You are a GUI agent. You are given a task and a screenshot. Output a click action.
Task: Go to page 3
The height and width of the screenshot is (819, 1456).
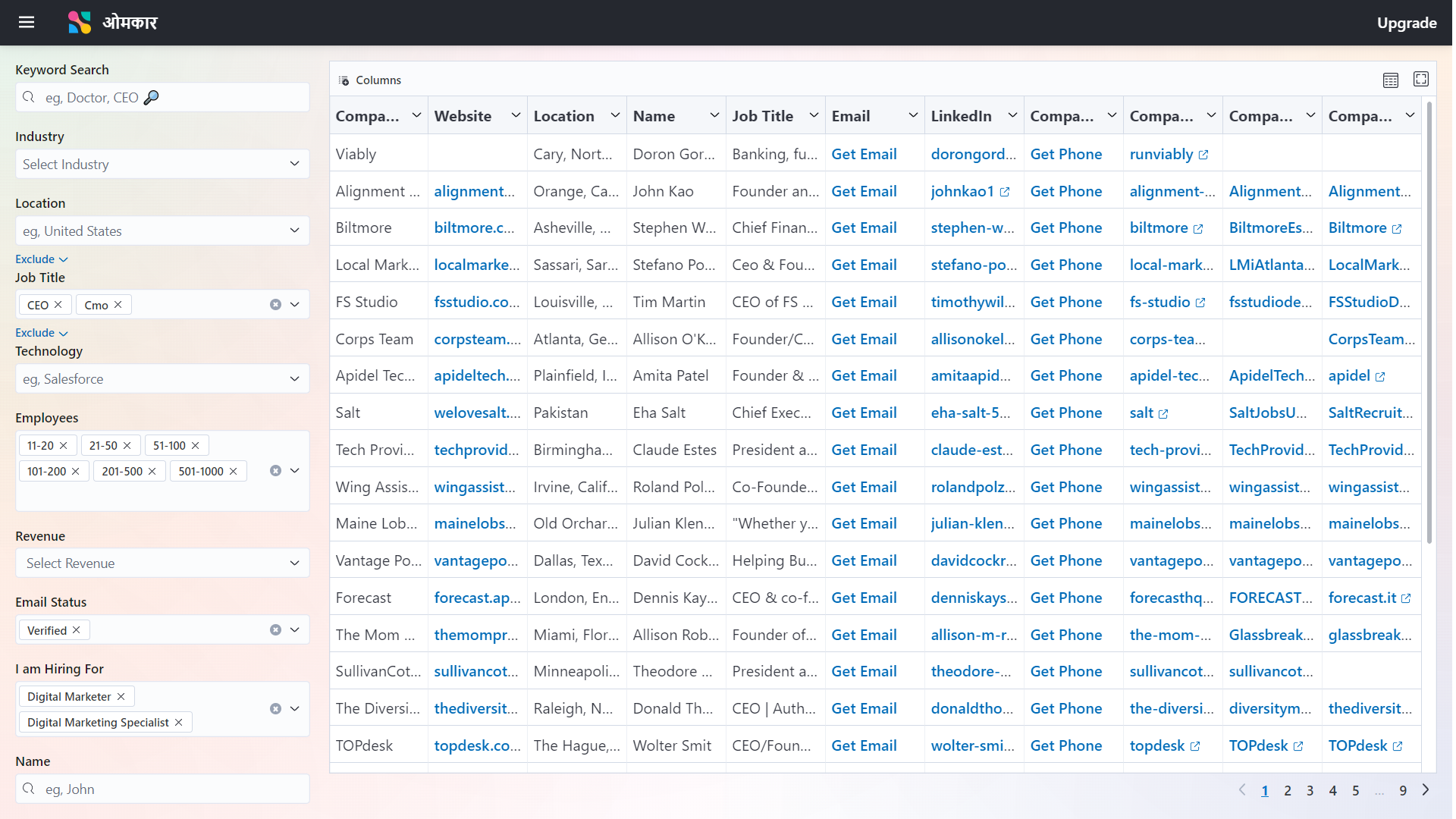[1310, 791]
